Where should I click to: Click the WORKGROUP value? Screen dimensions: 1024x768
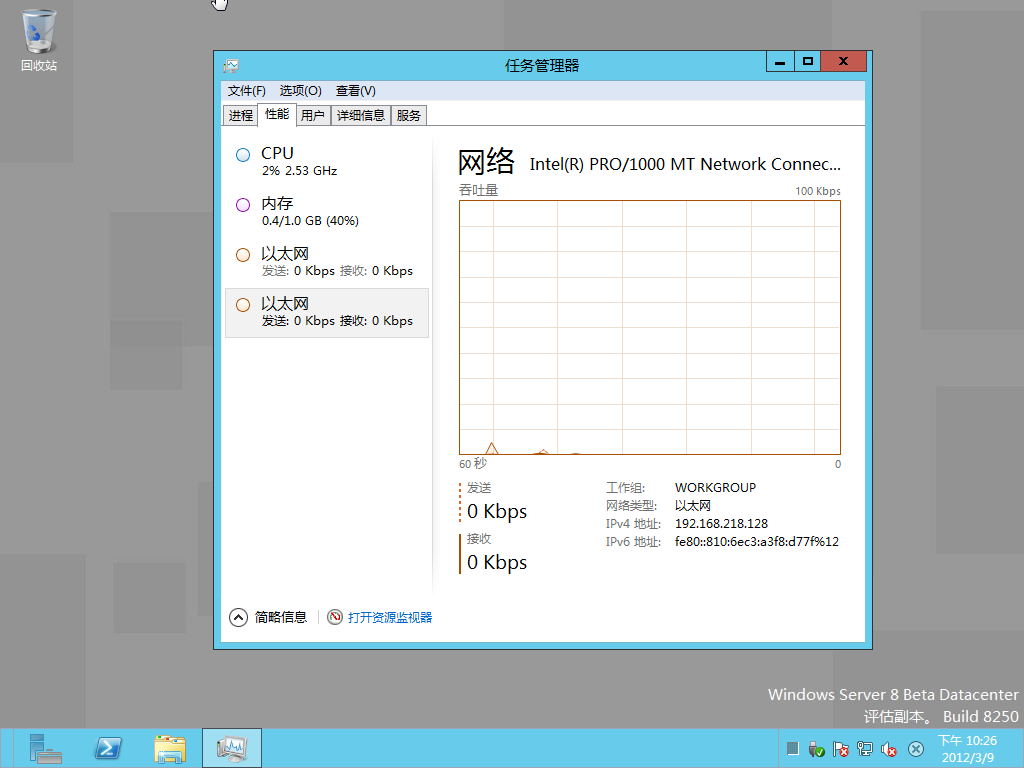pyautogui.click(x=715, y=488)
